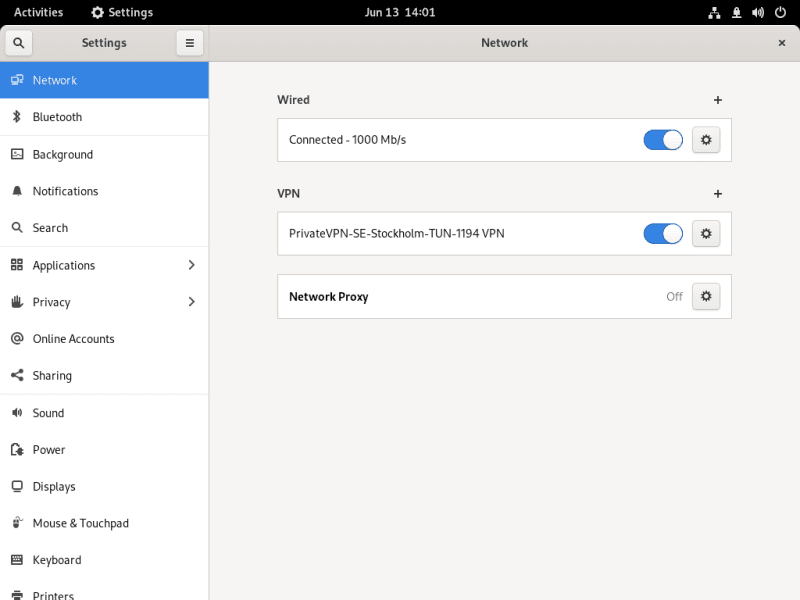Open Background settings panel
This screenshot has width=800, height=600.
pos(104,154)
